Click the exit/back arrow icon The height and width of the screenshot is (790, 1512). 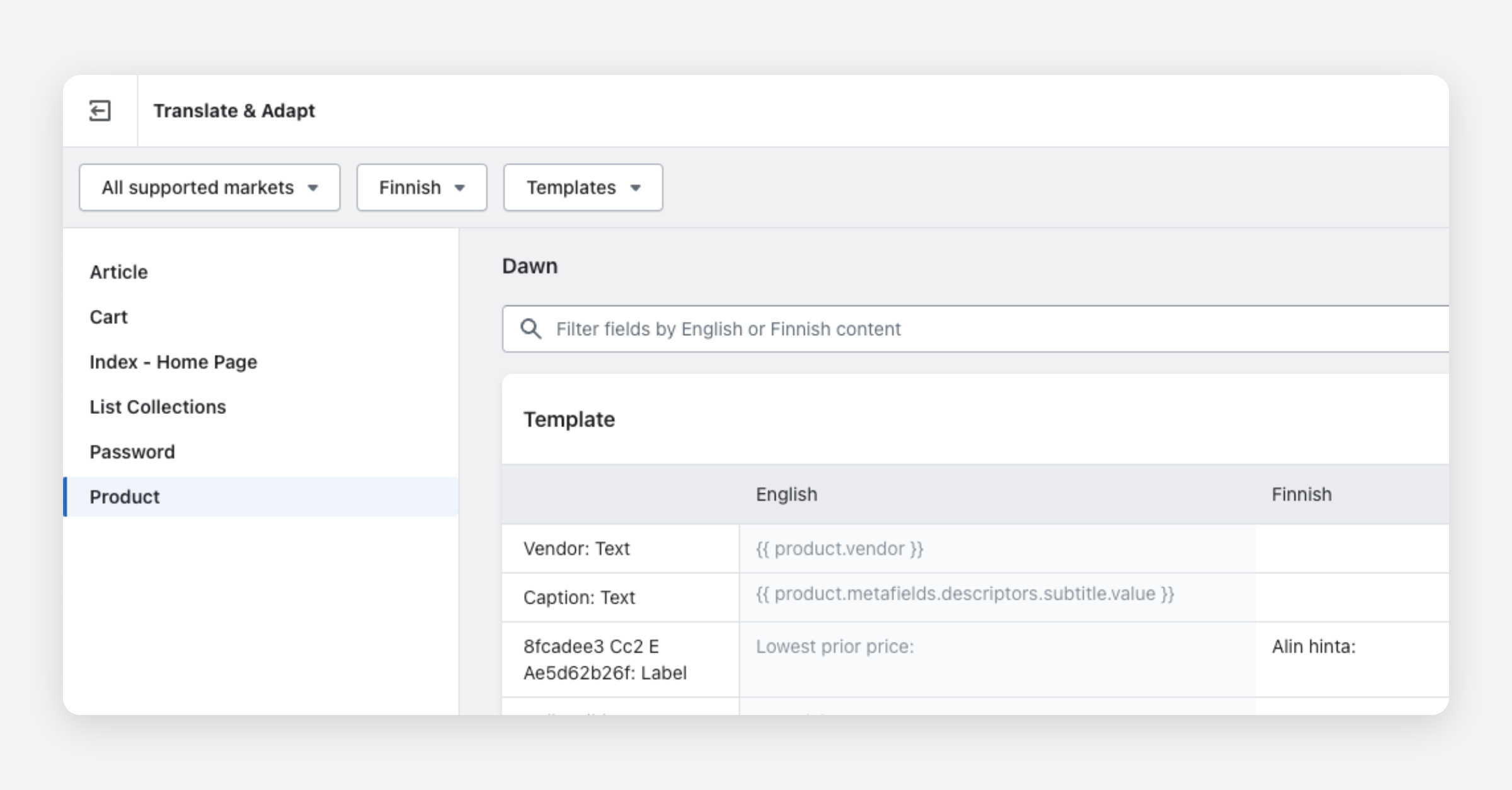pos(100,111)
